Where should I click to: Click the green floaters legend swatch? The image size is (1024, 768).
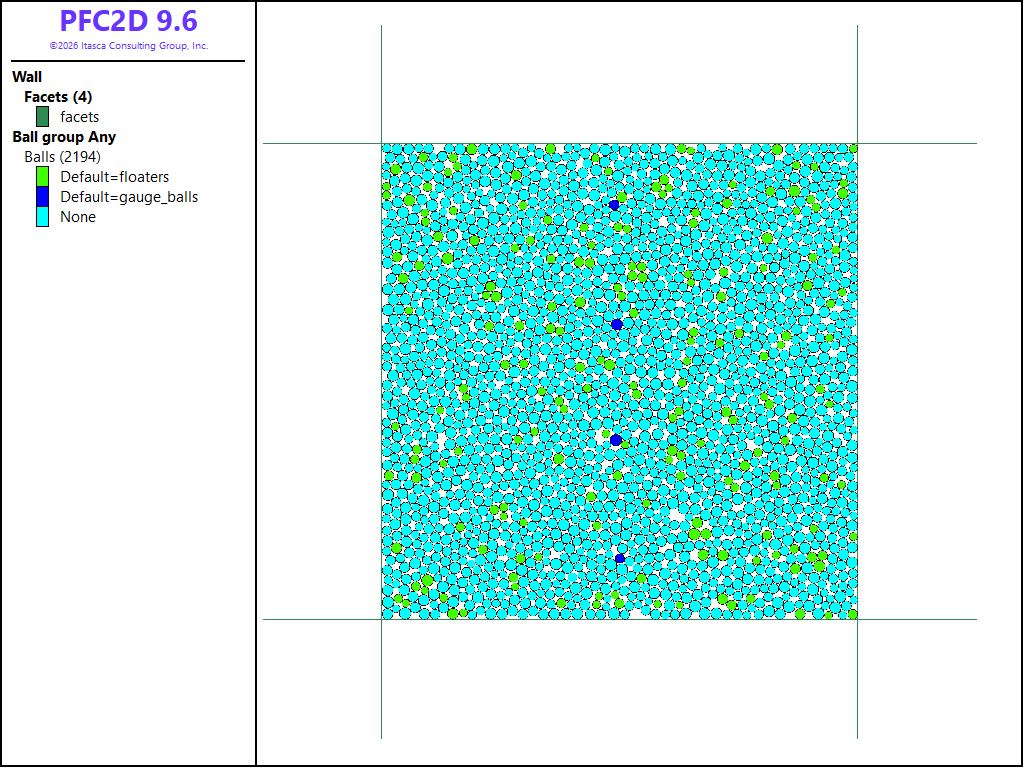42,177
